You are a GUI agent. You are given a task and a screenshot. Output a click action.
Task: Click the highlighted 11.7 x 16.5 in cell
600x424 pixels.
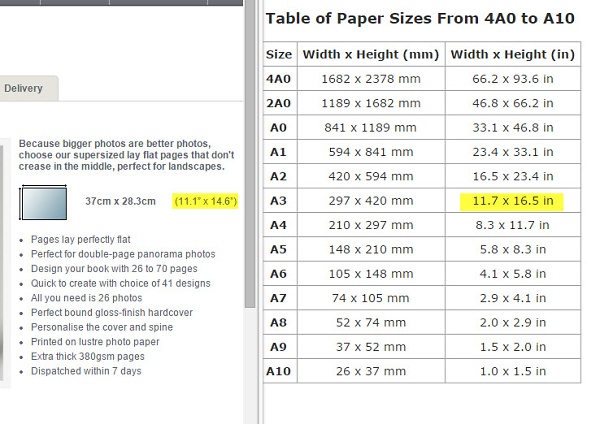pyautogui.click(x=514, y=200)
